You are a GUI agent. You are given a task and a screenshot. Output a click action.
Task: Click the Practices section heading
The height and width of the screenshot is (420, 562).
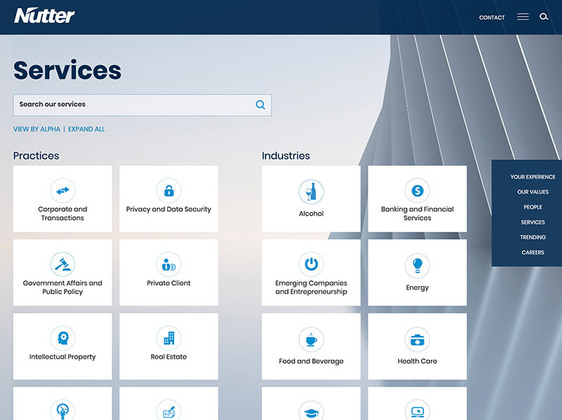click(x=36, y=156)
